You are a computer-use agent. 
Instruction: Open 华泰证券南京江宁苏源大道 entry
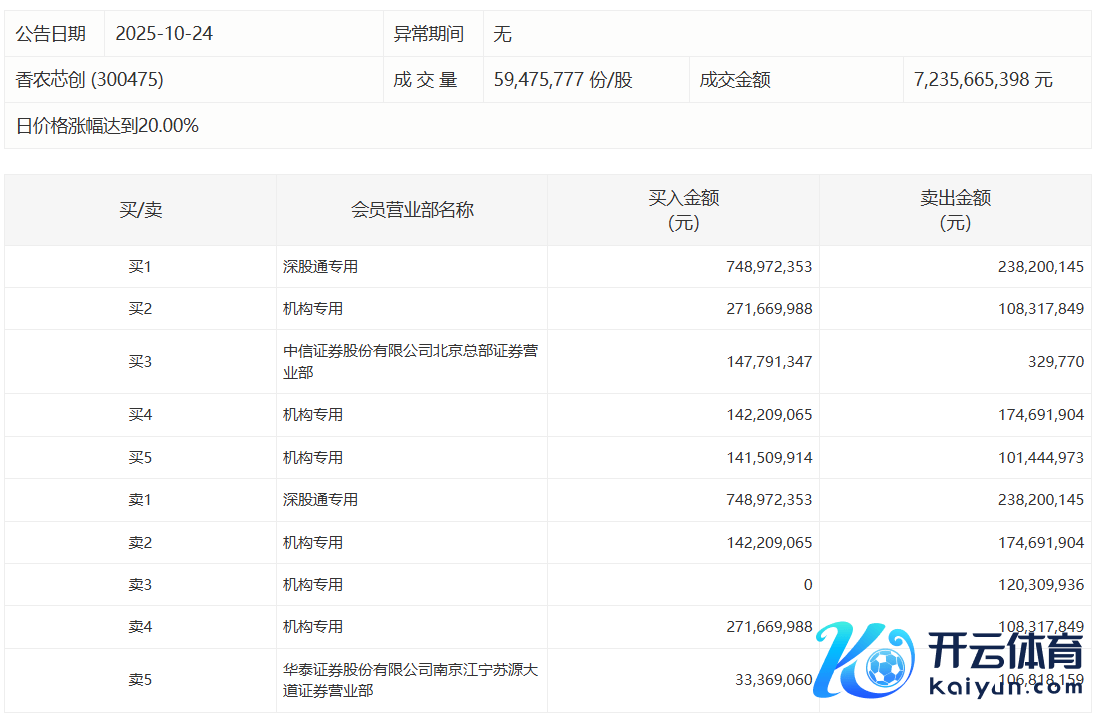click(x=410, y=680)
